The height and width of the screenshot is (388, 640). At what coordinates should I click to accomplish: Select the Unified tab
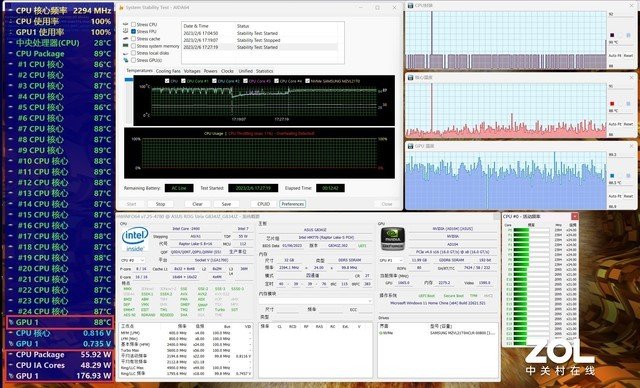pos(246,71)
